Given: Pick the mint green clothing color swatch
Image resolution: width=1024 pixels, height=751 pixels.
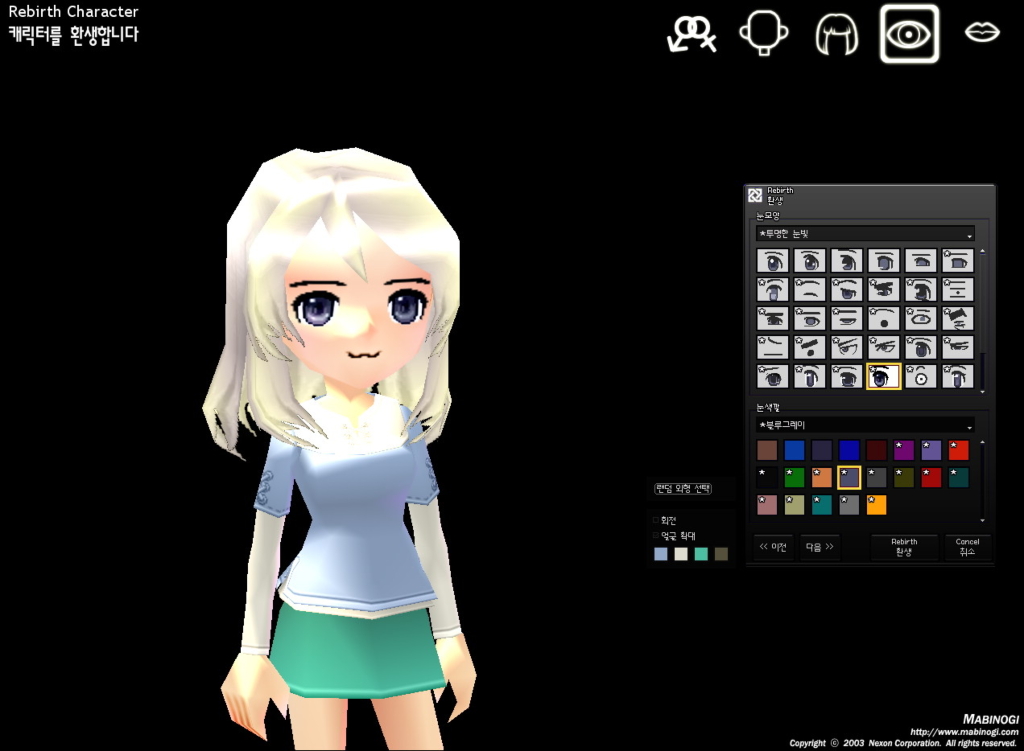Looking at the screenshot, I should pos(701,554).
